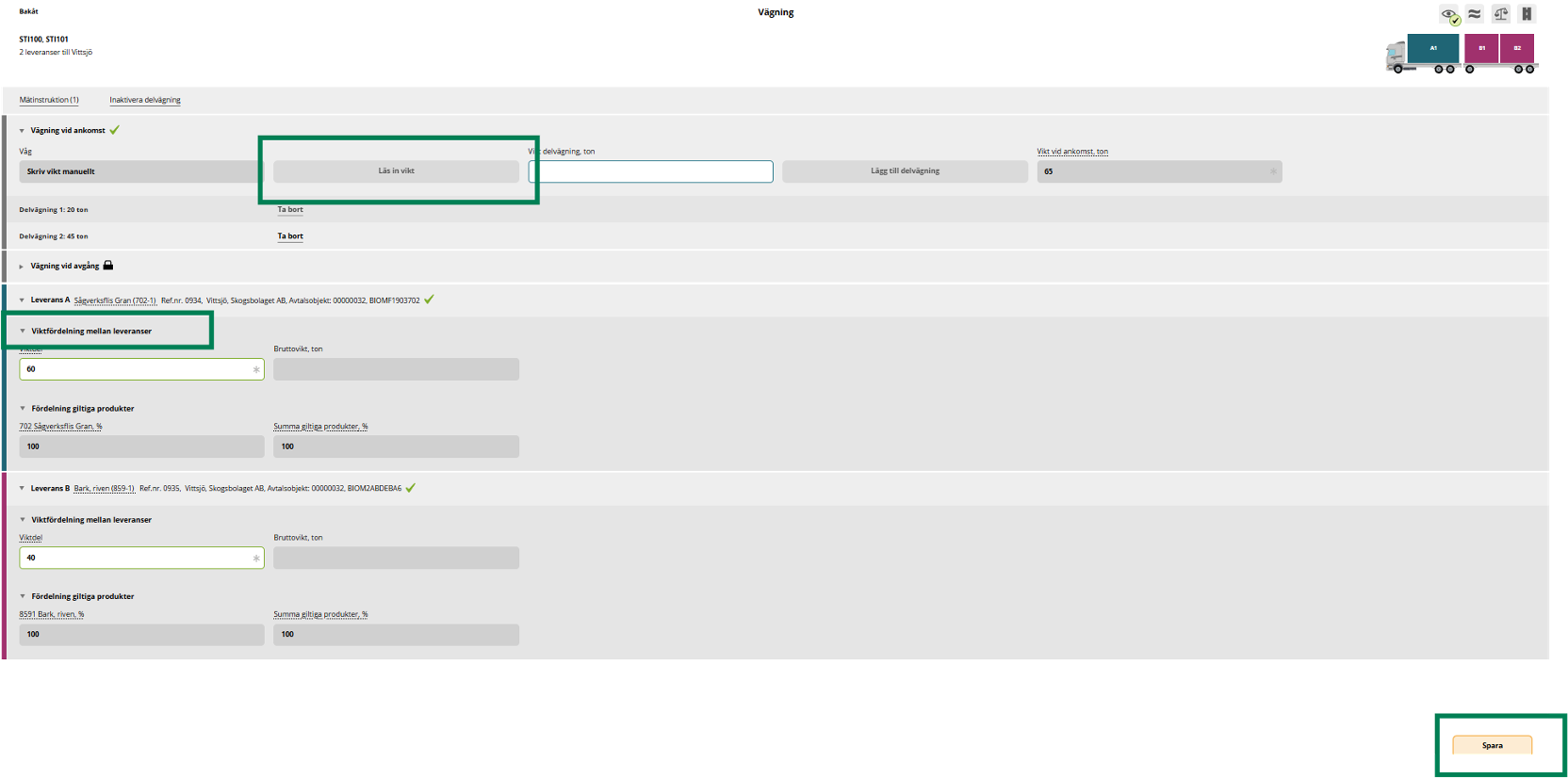Select load compartment A1 on truck
Image resolution: width=1568 pixels, height=778 pixels.
pyautogui.click(x=1433, y=48)
